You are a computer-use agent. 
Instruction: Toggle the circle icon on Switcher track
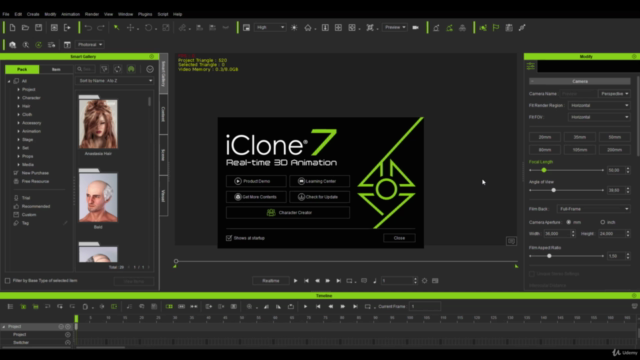pyautogui.click(x=68, y=342)
